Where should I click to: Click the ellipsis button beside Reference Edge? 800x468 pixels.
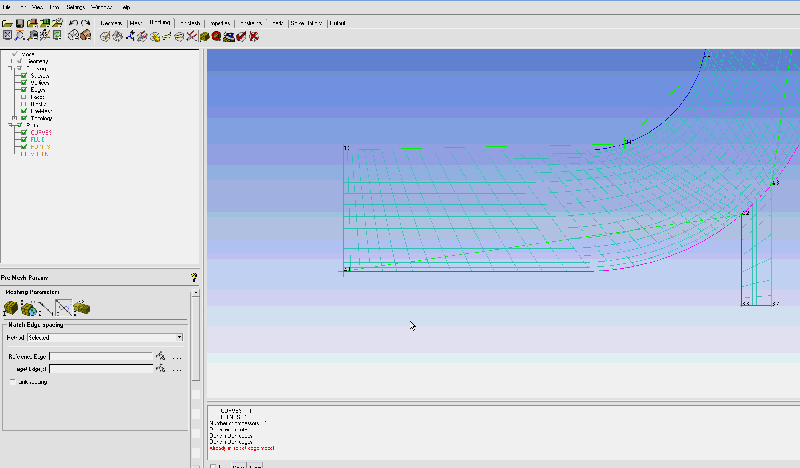[177, 356]
